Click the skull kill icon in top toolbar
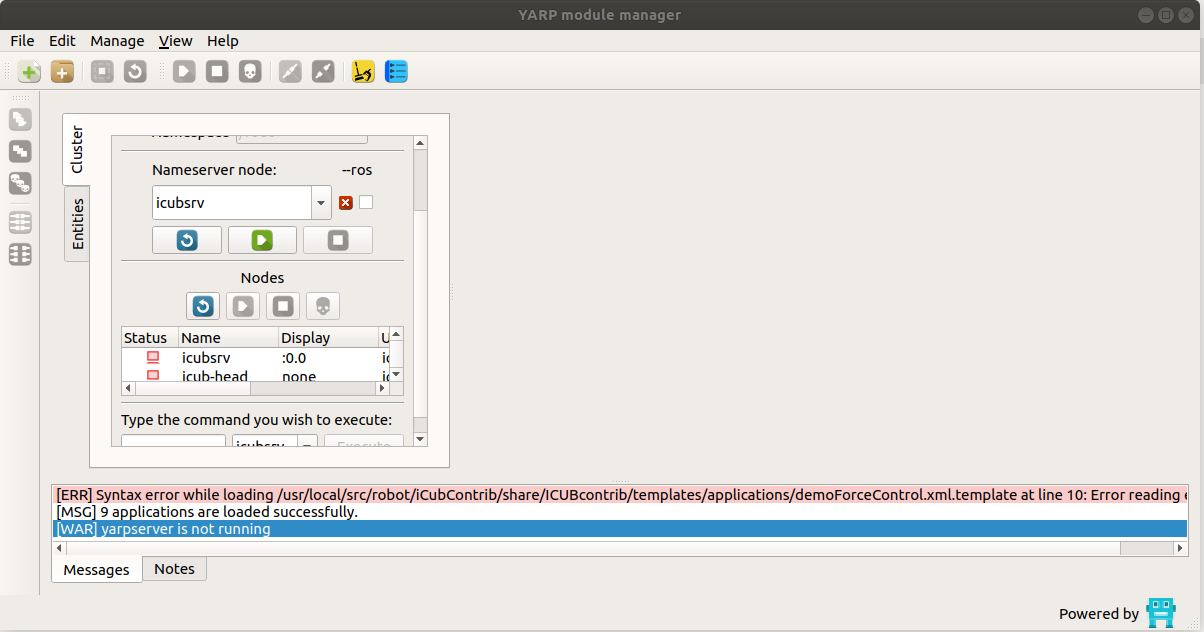 point(250,72)
